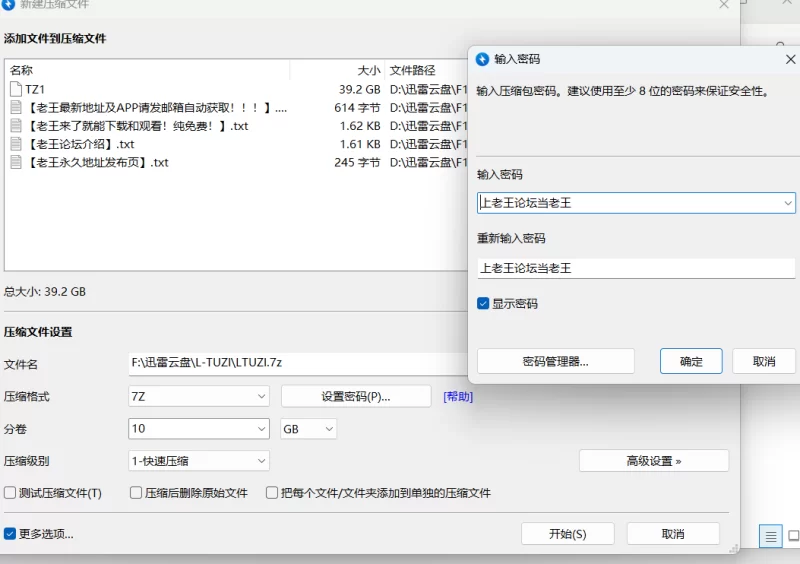Expand 高级设置 options

tap(654, 461)
